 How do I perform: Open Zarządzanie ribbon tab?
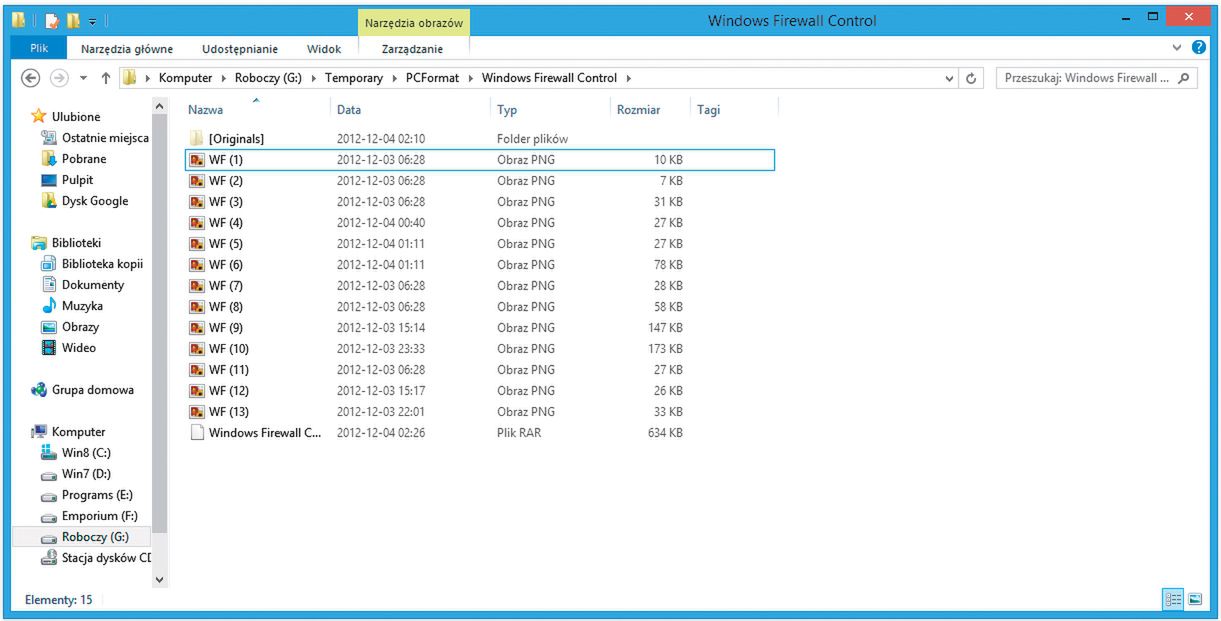pyautogui.click(x=412, y=48)
